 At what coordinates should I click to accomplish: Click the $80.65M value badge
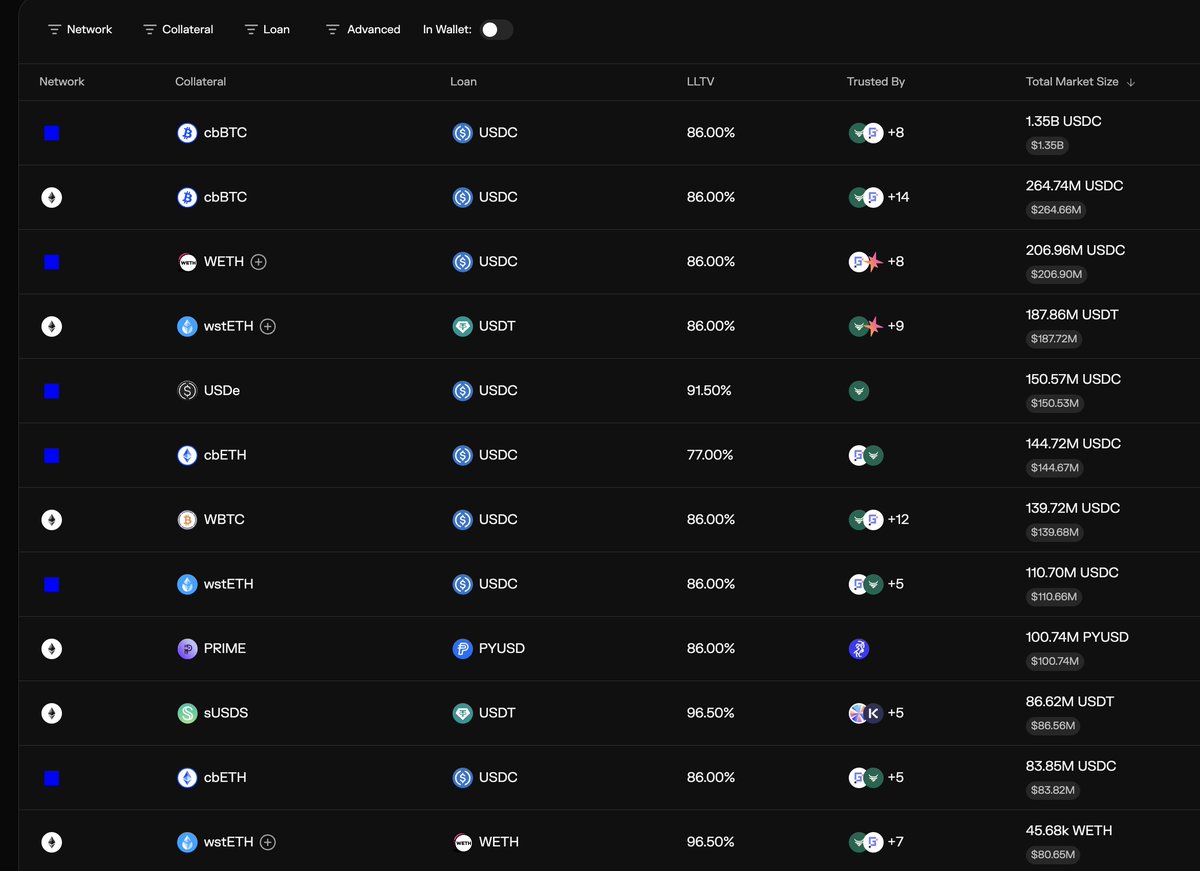(1053, 855)
